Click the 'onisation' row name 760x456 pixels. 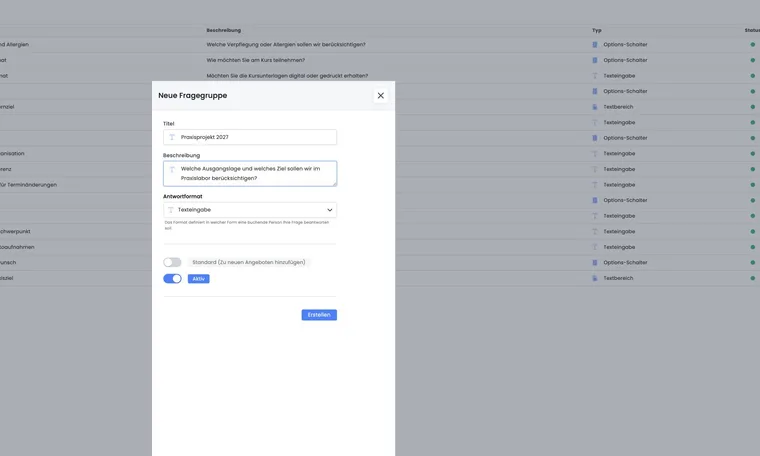click(12, 154)
